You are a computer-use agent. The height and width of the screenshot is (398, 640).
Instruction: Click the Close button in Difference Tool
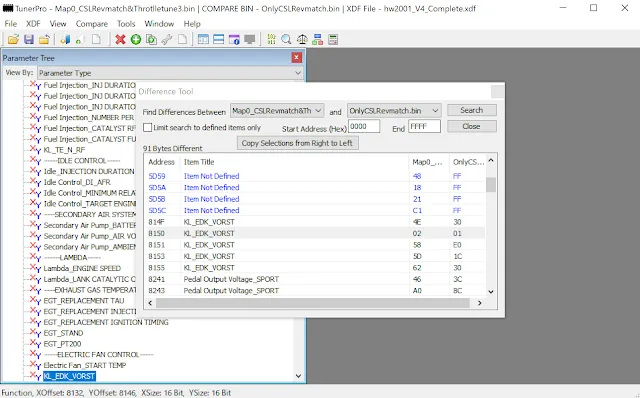[472, 126]
